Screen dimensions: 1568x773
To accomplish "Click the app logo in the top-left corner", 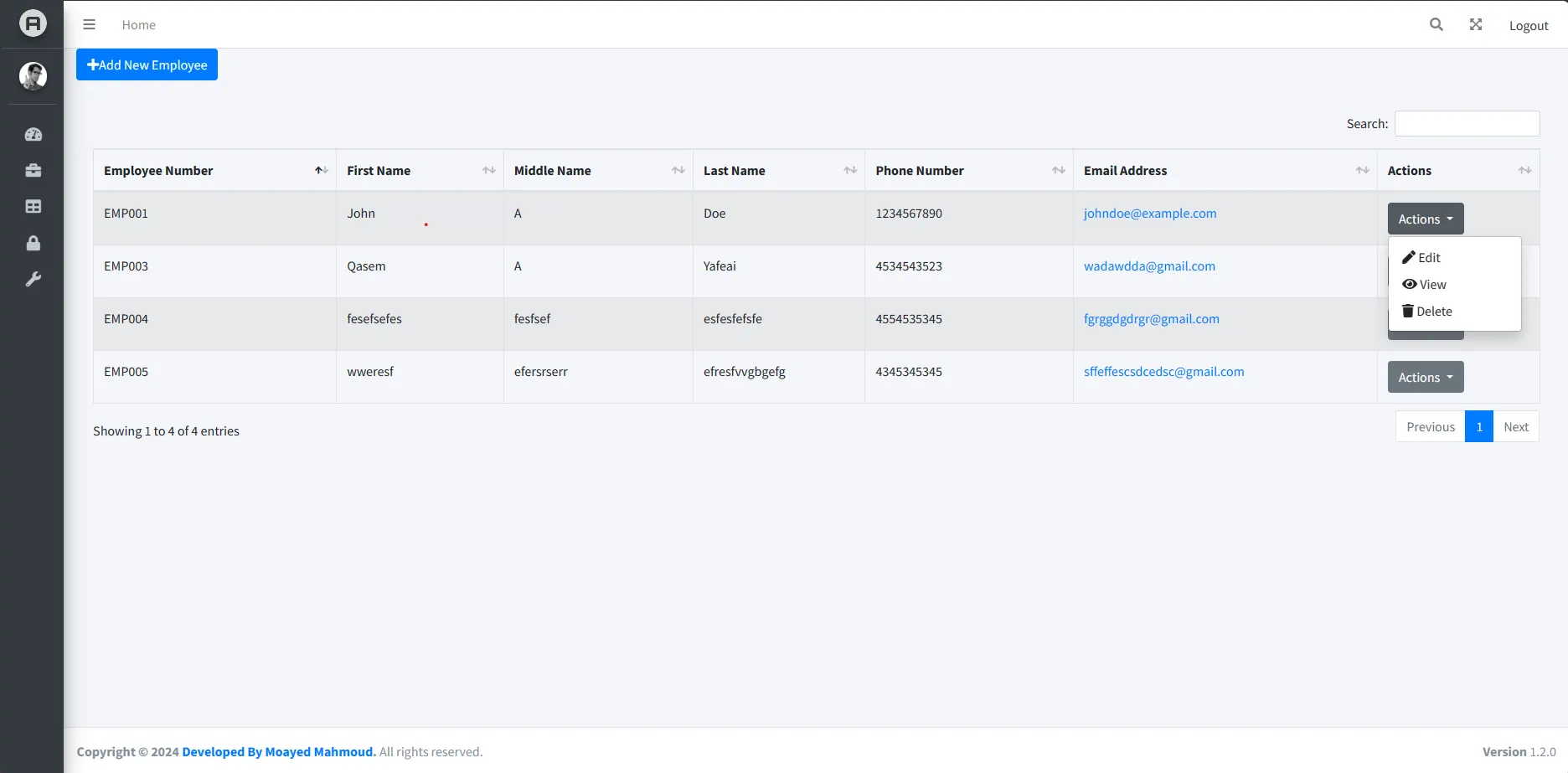I will (x=32, y=23).
